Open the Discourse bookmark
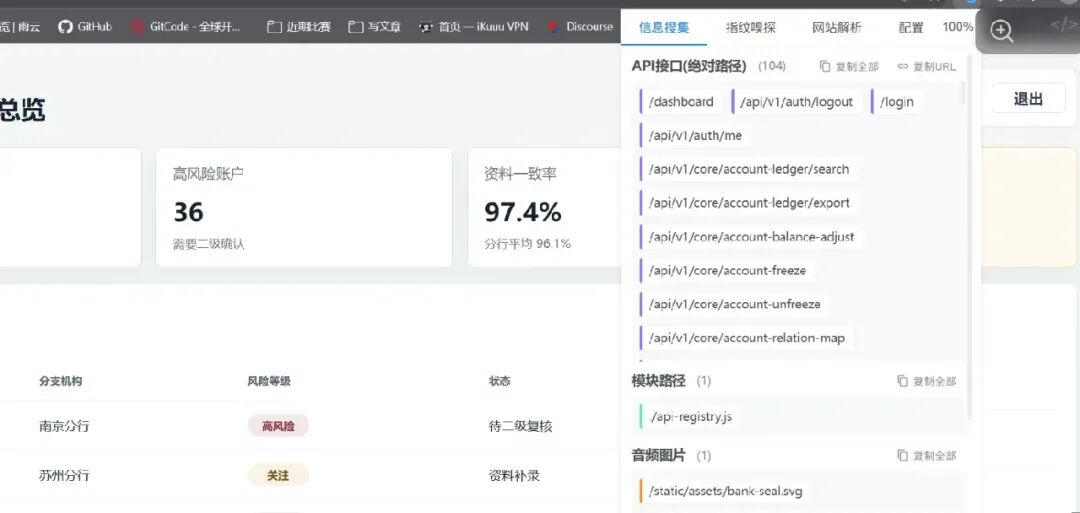 pos(580,27)
